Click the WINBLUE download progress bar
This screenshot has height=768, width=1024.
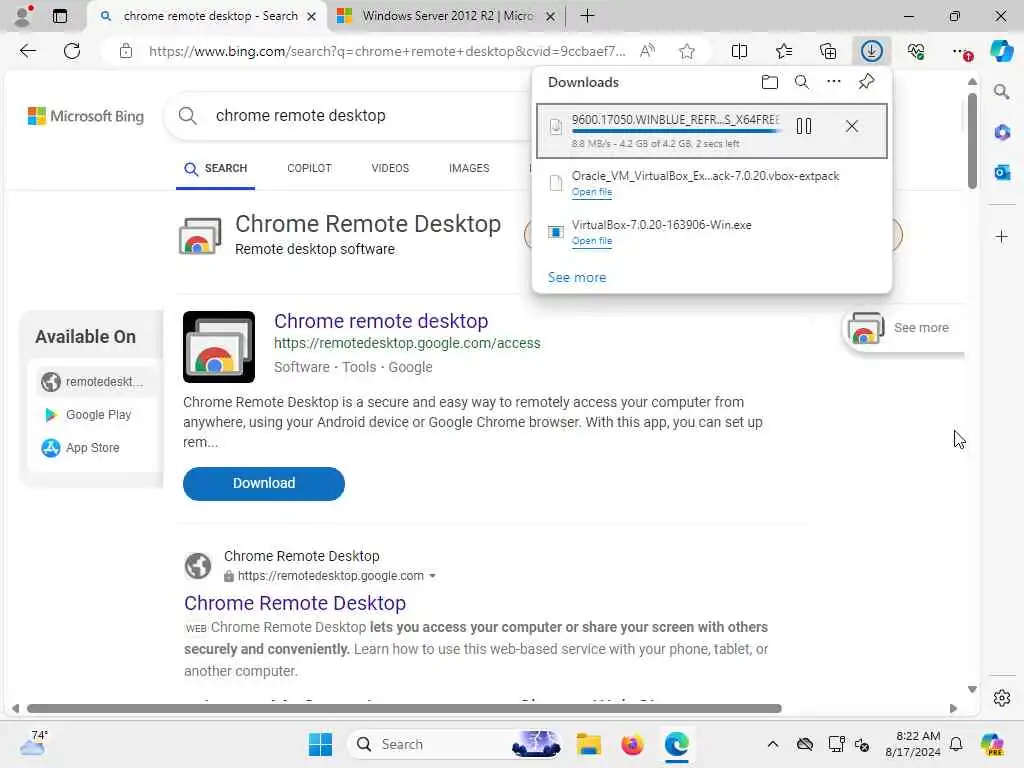pyautogui.click(x=676, y=131)
